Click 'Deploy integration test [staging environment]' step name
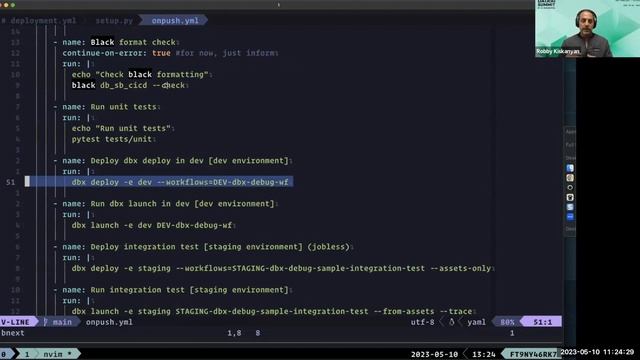Viewport: 640px width, 360px height. tap(220, 247)
